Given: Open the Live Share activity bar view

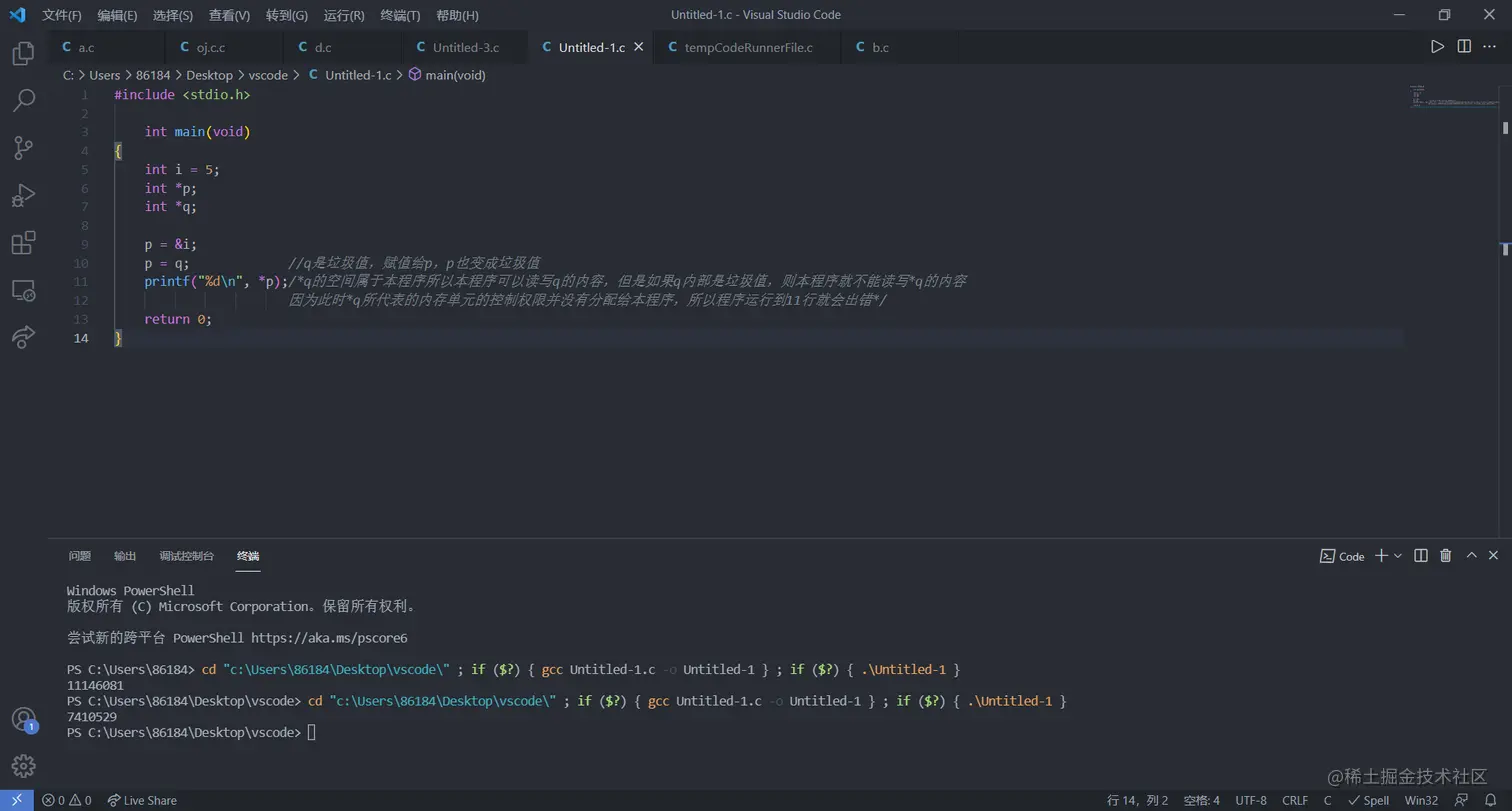Looking at the screenshot, I should [23, 337].
